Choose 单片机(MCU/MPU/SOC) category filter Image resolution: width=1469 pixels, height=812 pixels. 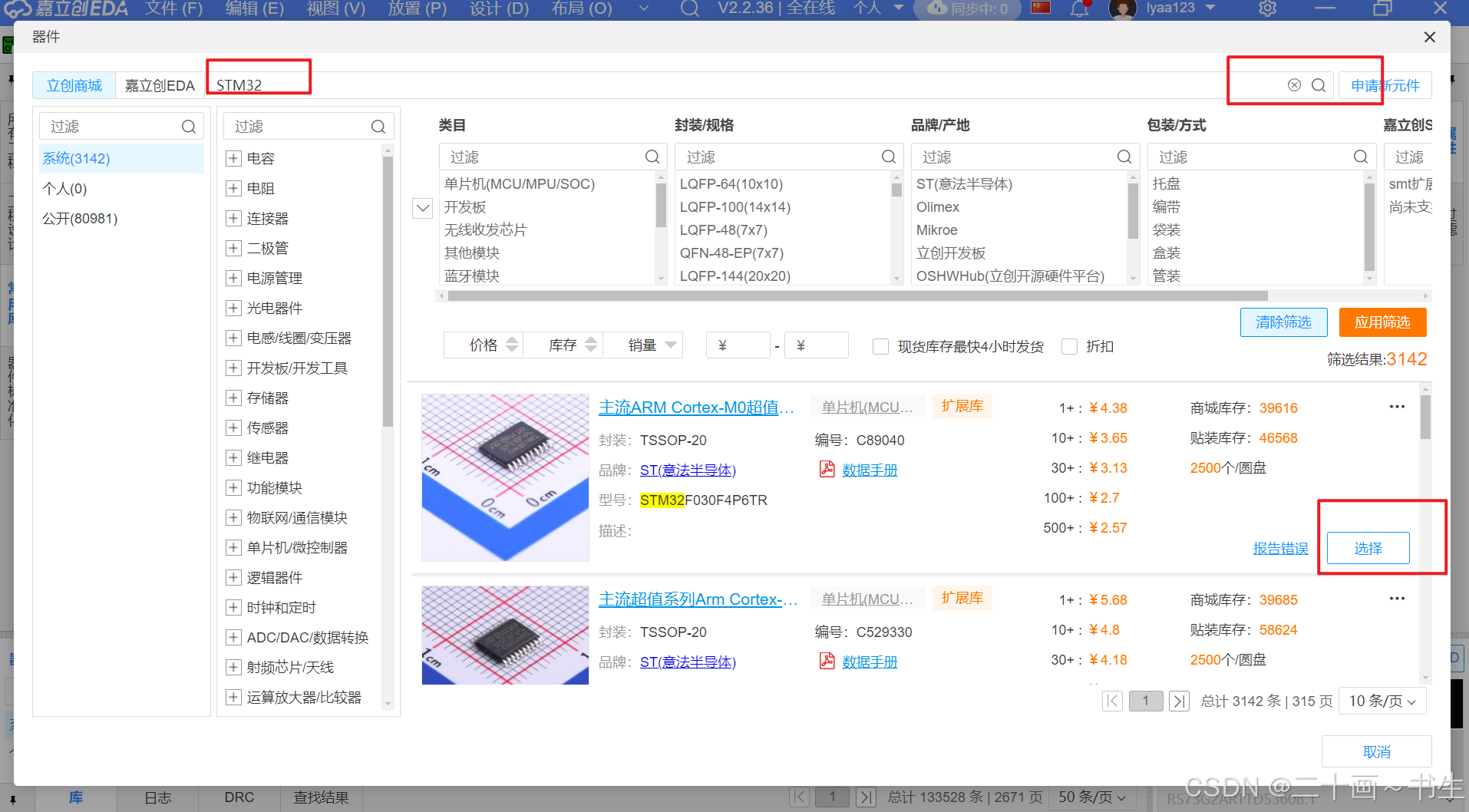click(520, 184)
